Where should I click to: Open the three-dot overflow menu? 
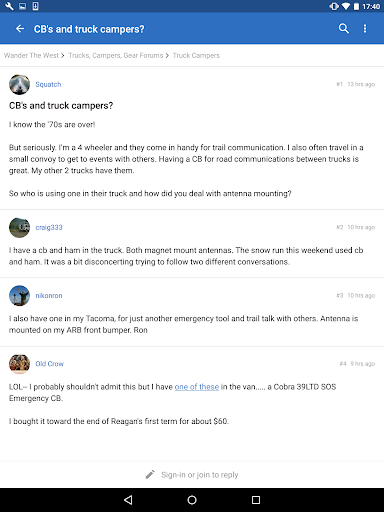pos(365,29)
